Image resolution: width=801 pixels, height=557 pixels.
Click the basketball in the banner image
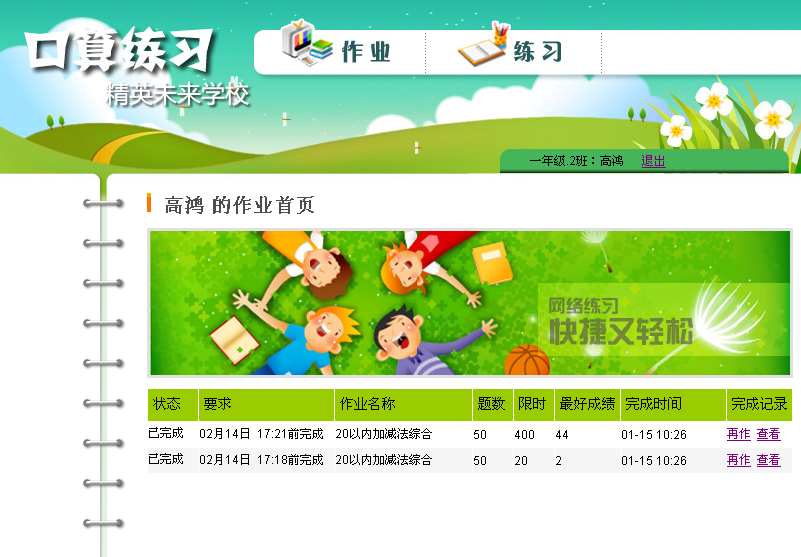coord(527,360)
